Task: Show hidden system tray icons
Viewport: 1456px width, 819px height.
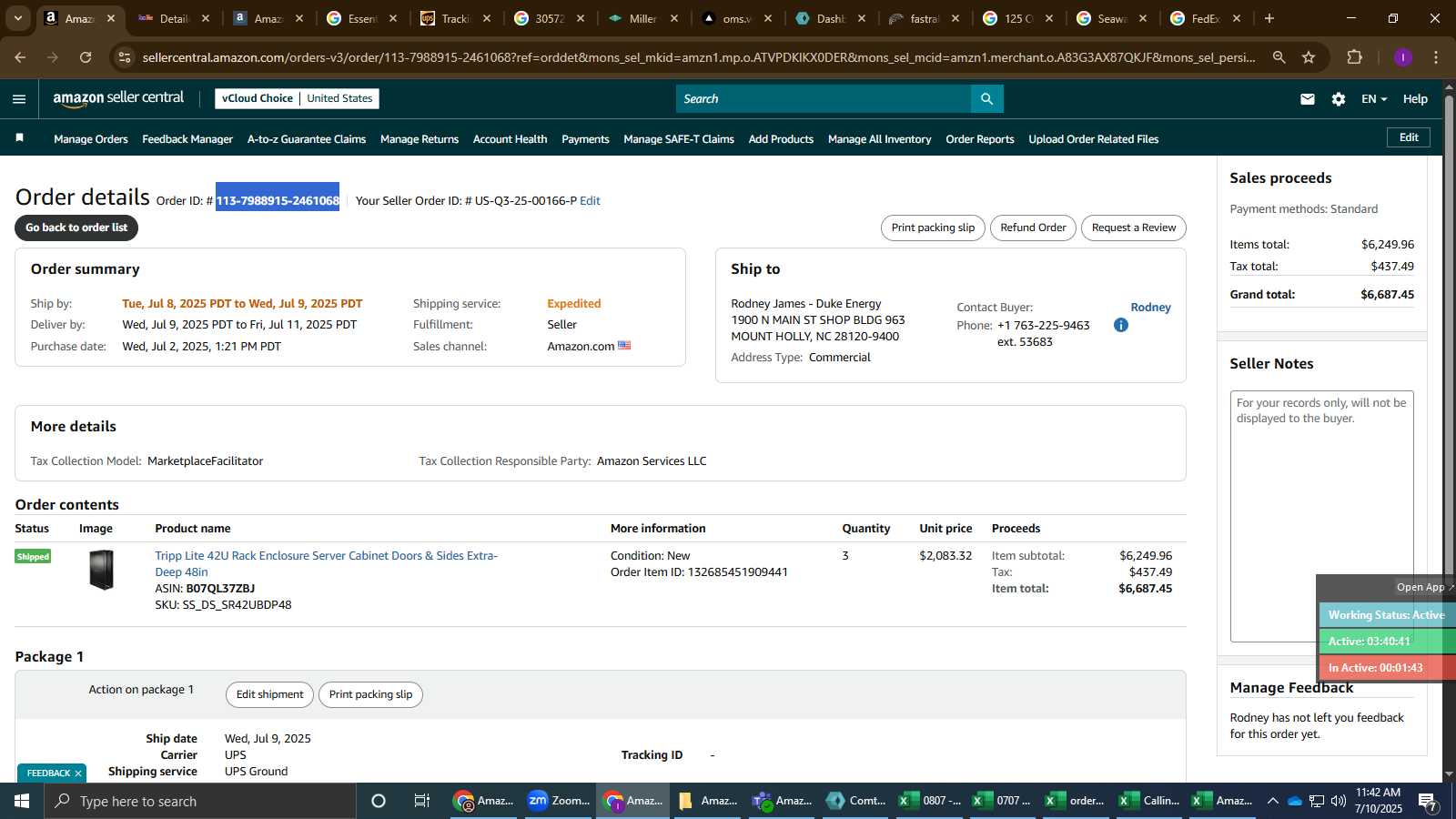Action: point(1272,801)
